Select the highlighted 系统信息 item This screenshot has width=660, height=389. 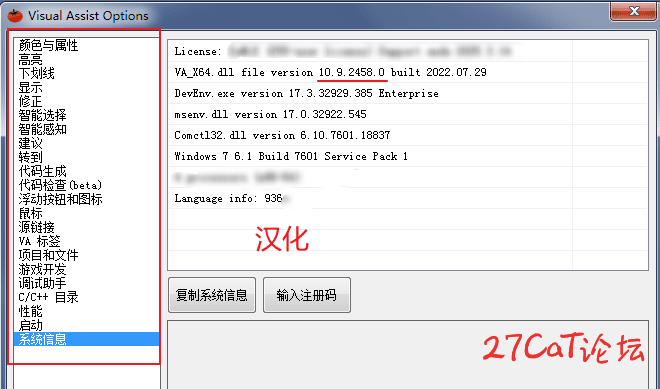point(86,339)
